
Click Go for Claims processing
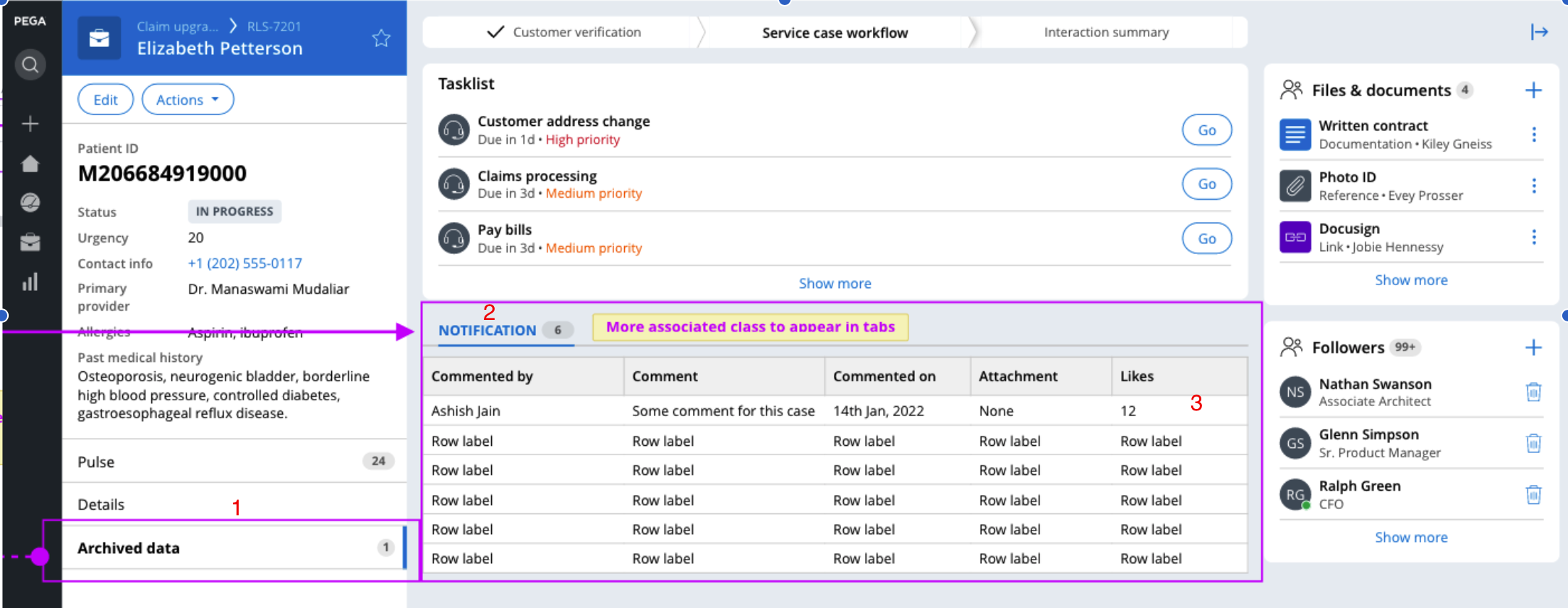pyautogui.click(x=1207, y=184)
